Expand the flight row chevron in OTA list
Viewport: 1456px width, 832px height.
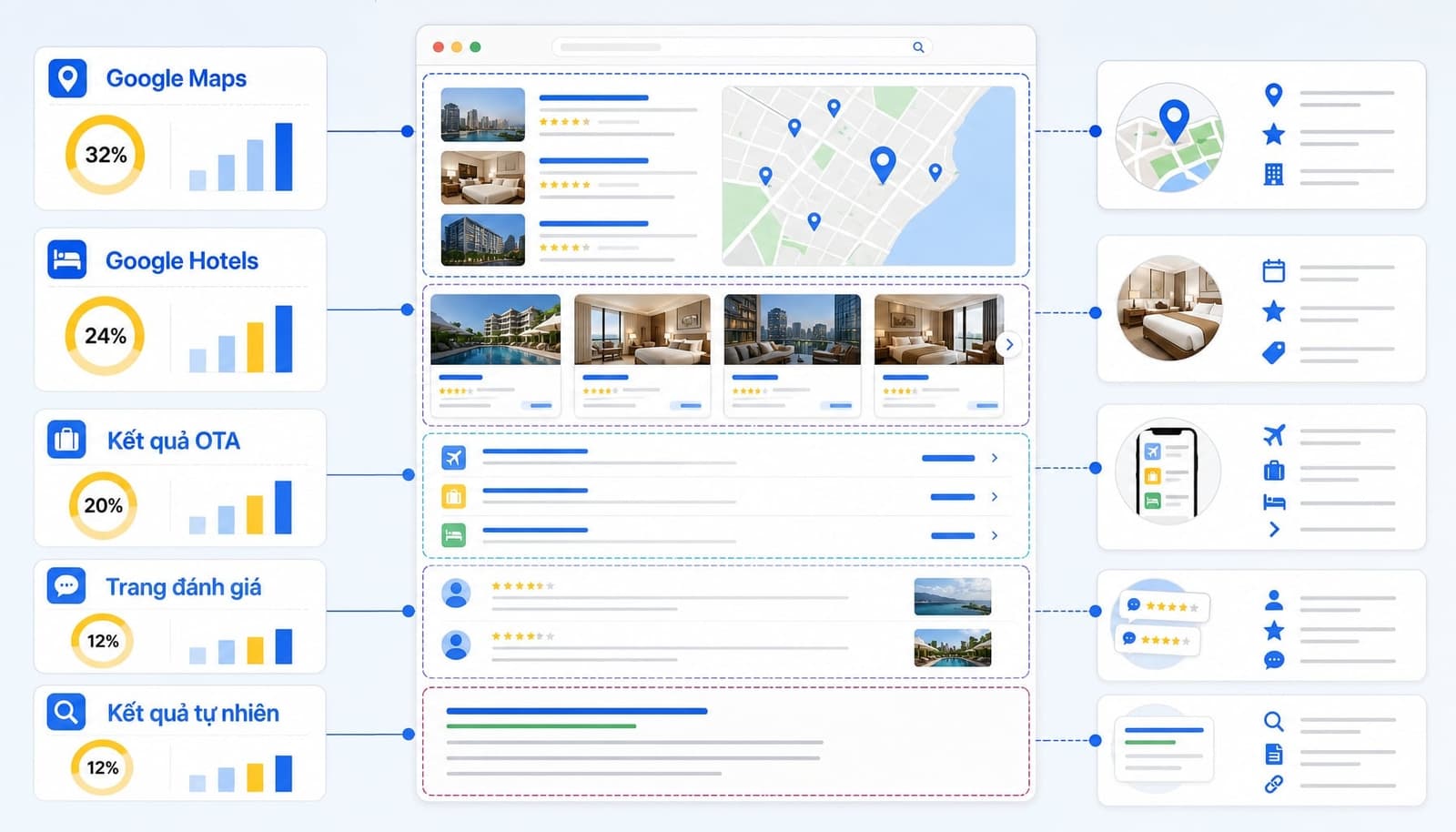pos(995,458)
